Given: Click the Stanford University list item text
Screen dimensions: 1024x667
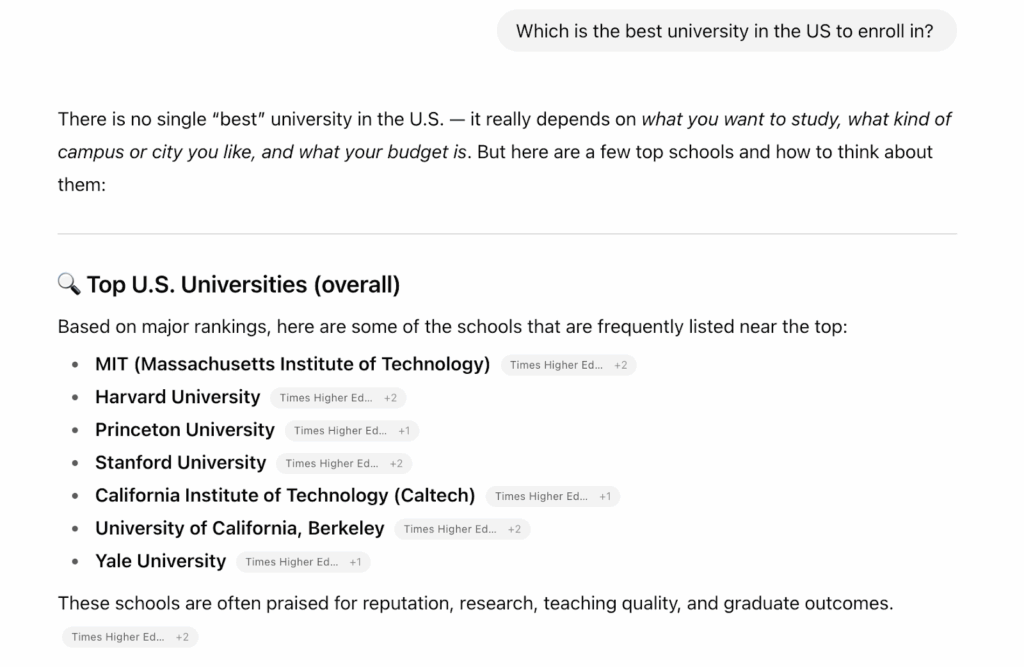Looking at the screenshot, I should click(x=180, y=463).
